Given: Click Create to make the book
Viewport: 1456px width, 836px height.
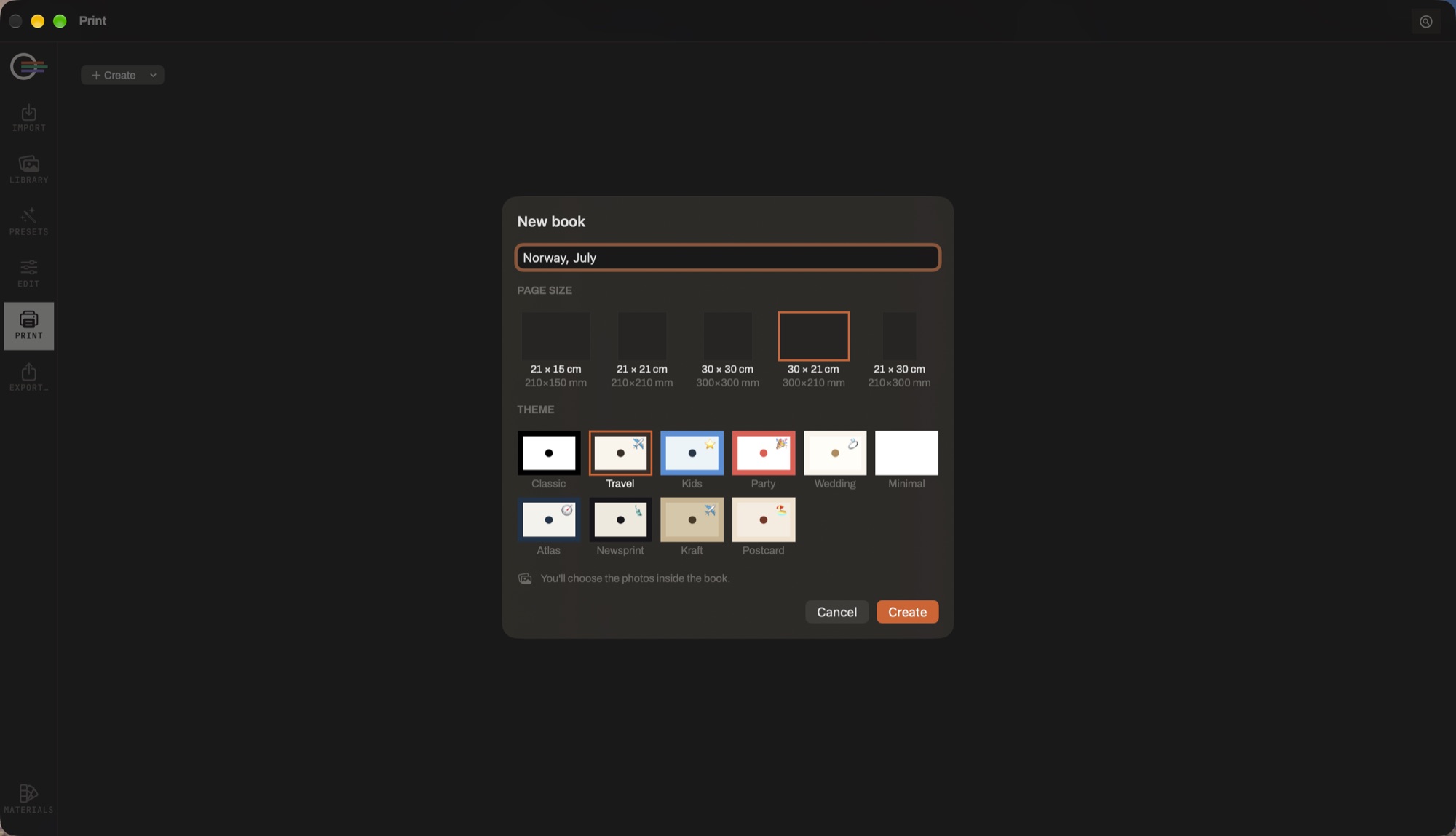Looking at the screenshot, I should (907, 612).
